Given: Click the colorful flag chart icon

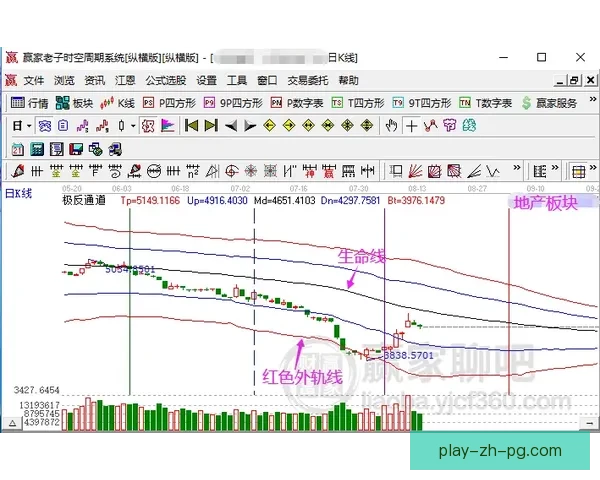Looking at the screenshot, I should tap(168, 126).
